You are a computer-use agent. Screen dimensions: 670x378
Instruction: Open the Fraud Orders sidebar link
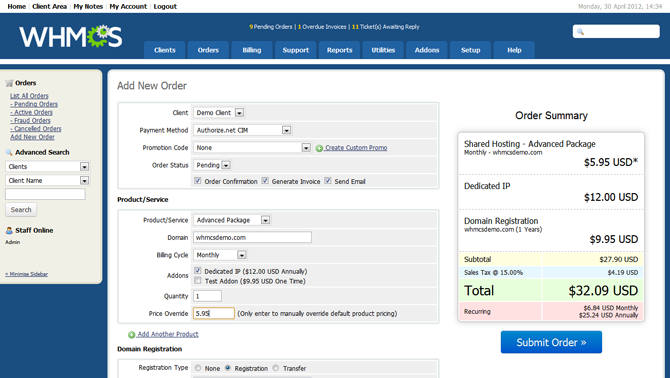[30, 120]
